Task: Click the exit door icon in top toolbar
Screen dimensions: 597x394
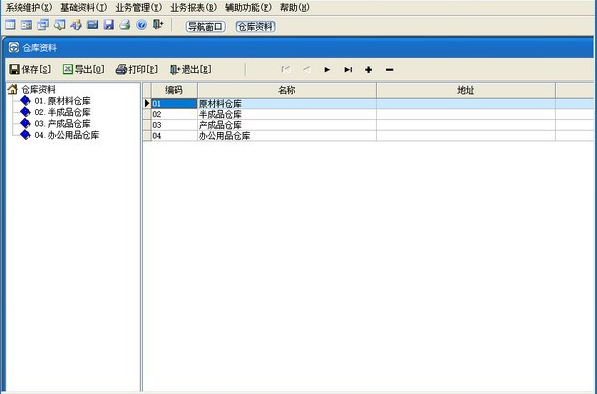Action: [x=158, y=25]
